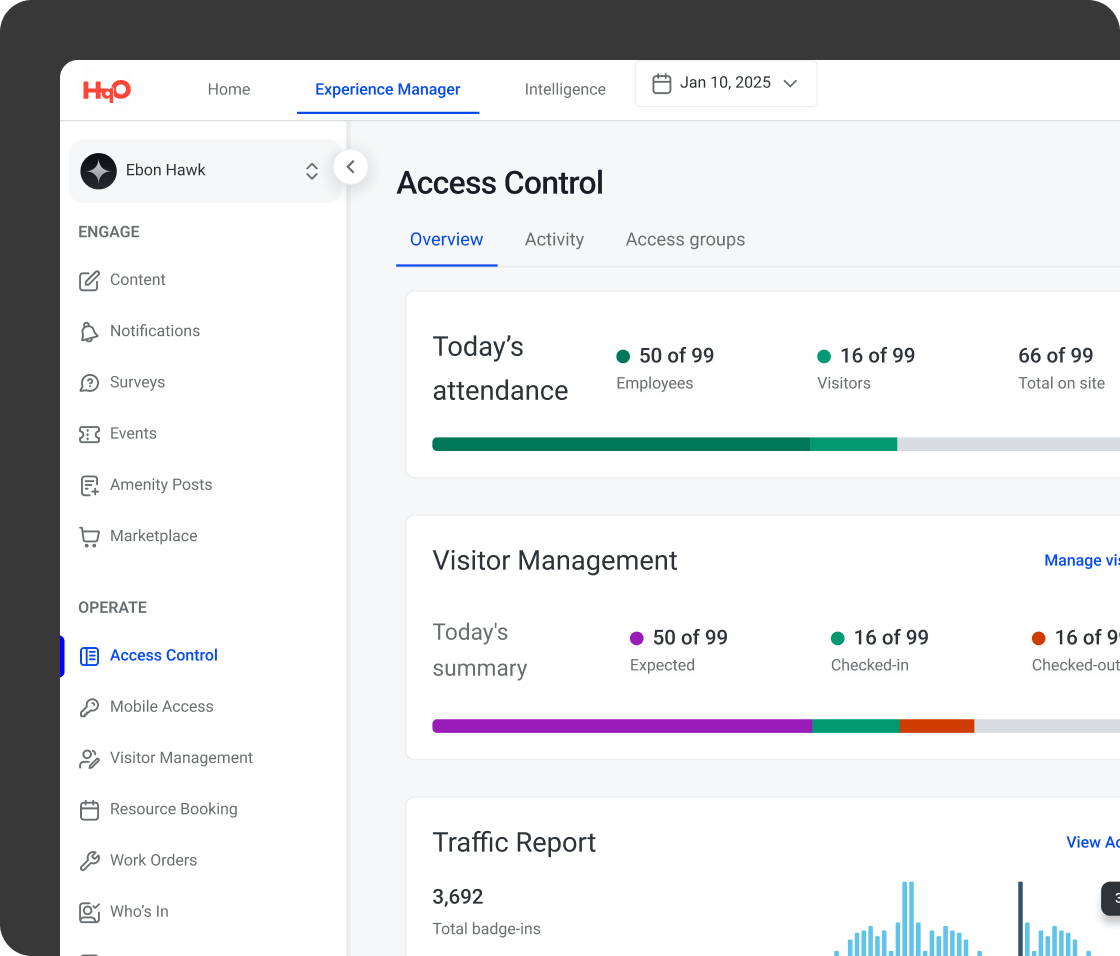1120x956 pixels.
Task: Click the Resource Booking calendar icon
Action: pos(89,810)
